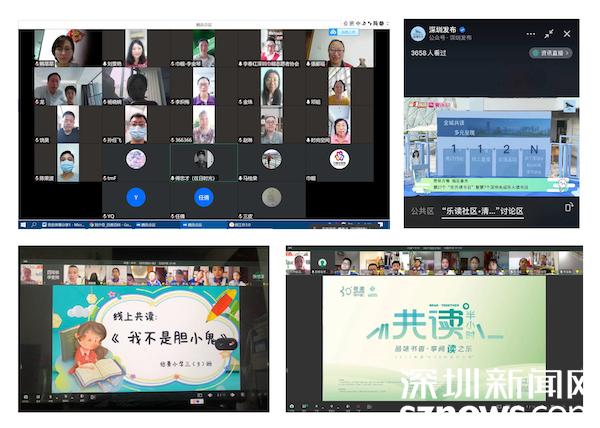The image size is (600, 428).
Task: Click the Windows Start button in taskbar
Action: 23,224
